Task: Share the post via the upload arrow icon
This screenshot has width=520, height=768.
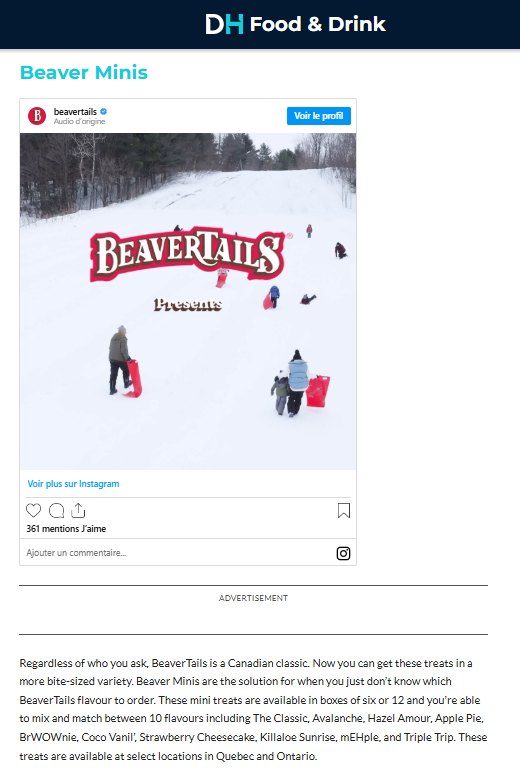Action: tap(78, 510)
